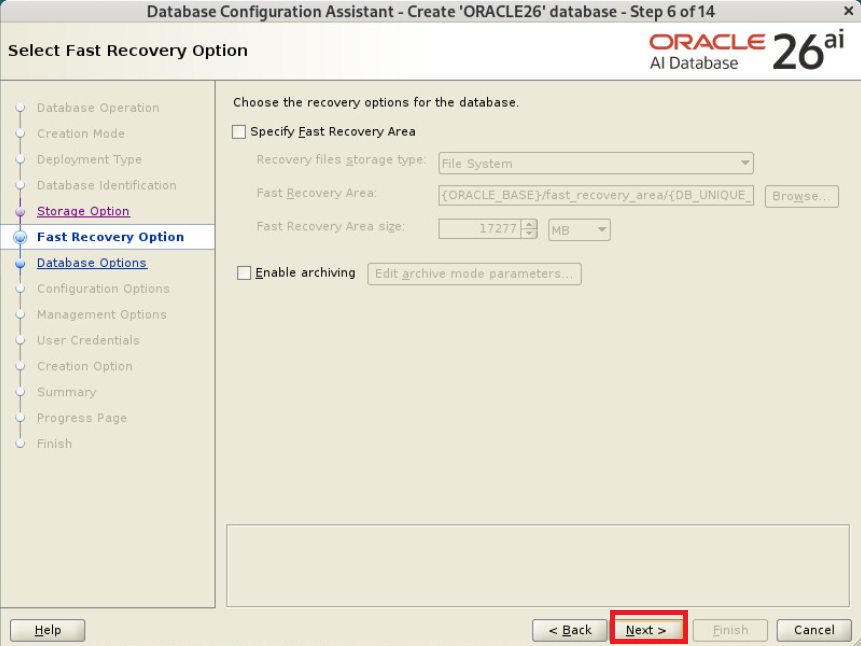861x646 pixels.
Task: Check the Specify Fast Recovery Area checkbox
Action: tap(239, 132)
